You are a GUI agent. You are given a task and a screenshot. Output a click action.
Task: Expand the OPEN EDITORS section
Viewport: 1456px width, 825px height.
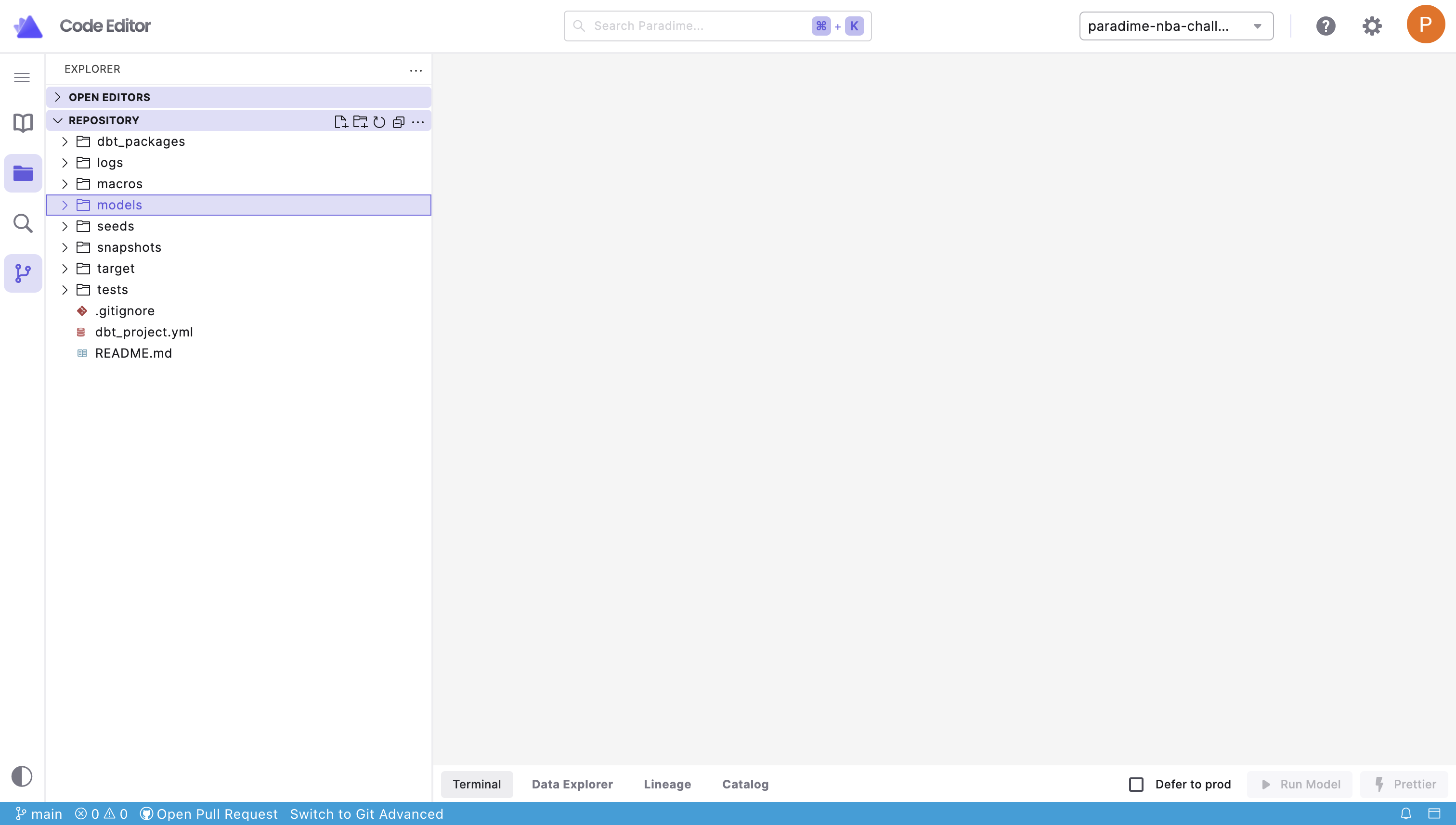point(109,97)
